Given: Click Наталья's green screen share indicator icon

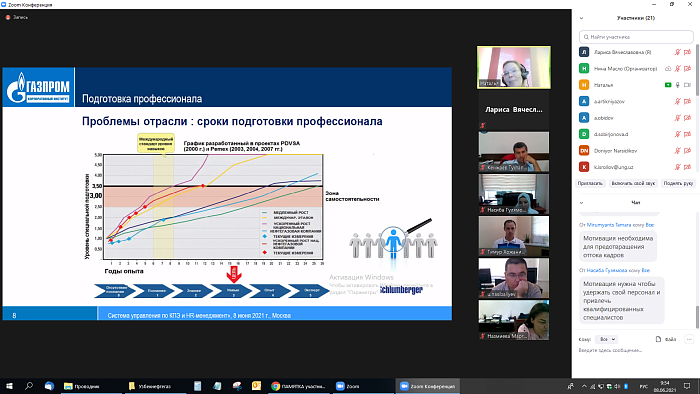Looking at the screenshot, I should (x=668, y=85).
